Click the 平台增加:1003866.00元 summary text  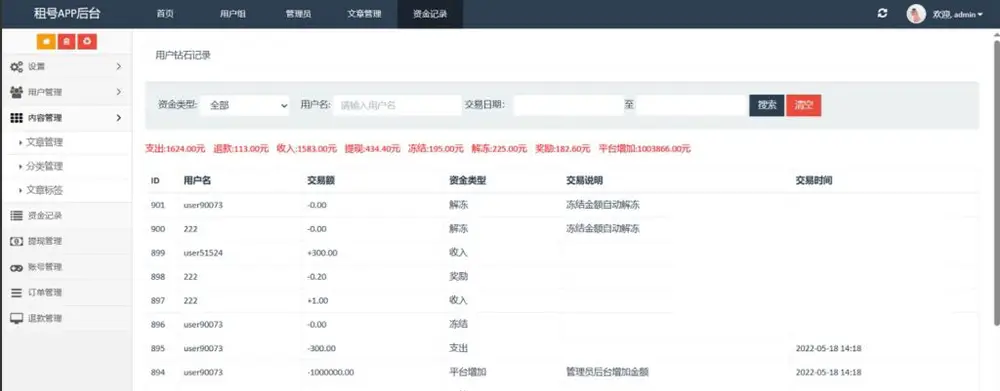click(x=645, y=149)
